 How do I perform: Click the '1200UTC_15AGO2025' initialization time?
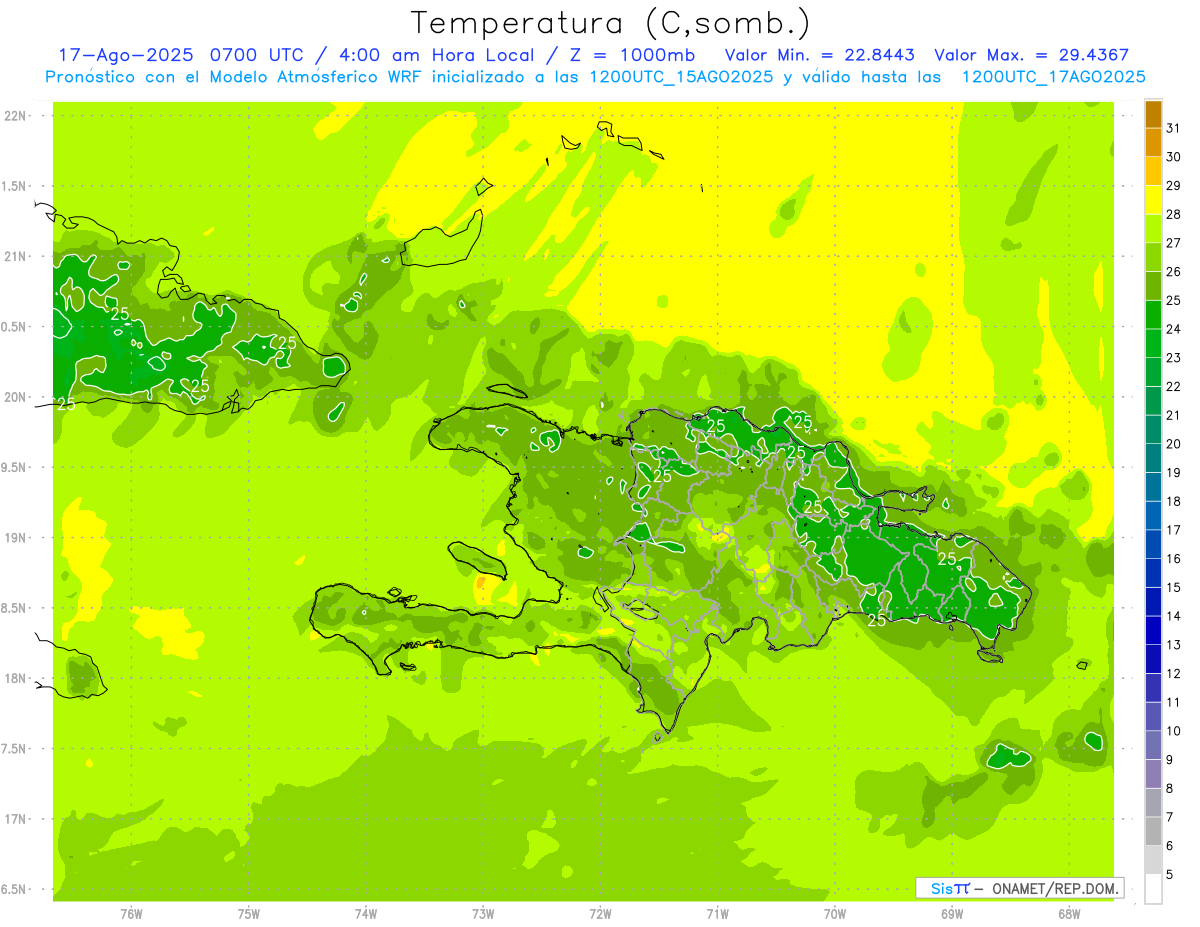(681, 77)
